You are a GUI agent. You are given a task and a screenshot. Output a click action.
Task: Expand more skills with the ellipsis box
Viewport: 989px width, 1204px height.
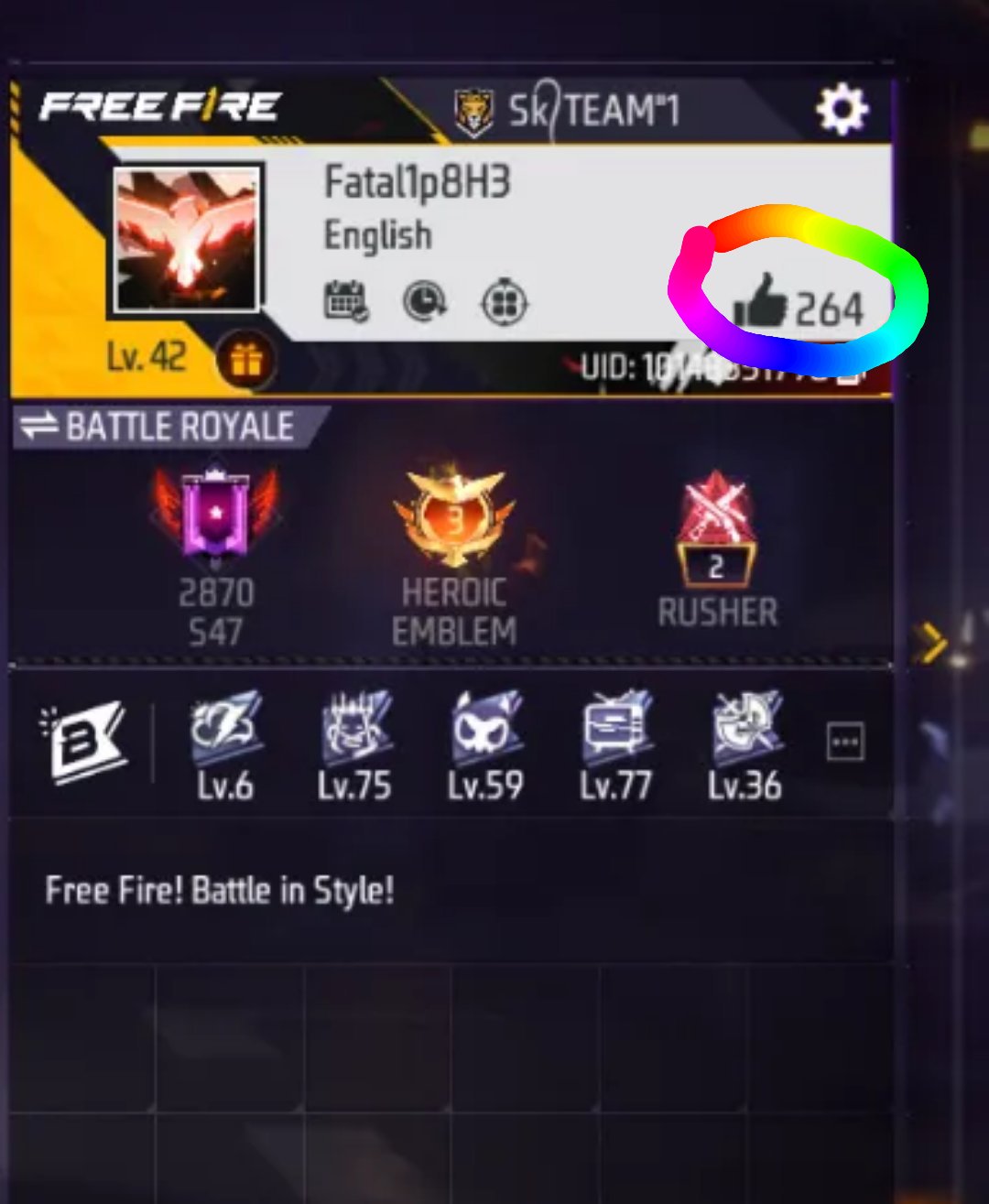tap(844, 741)
